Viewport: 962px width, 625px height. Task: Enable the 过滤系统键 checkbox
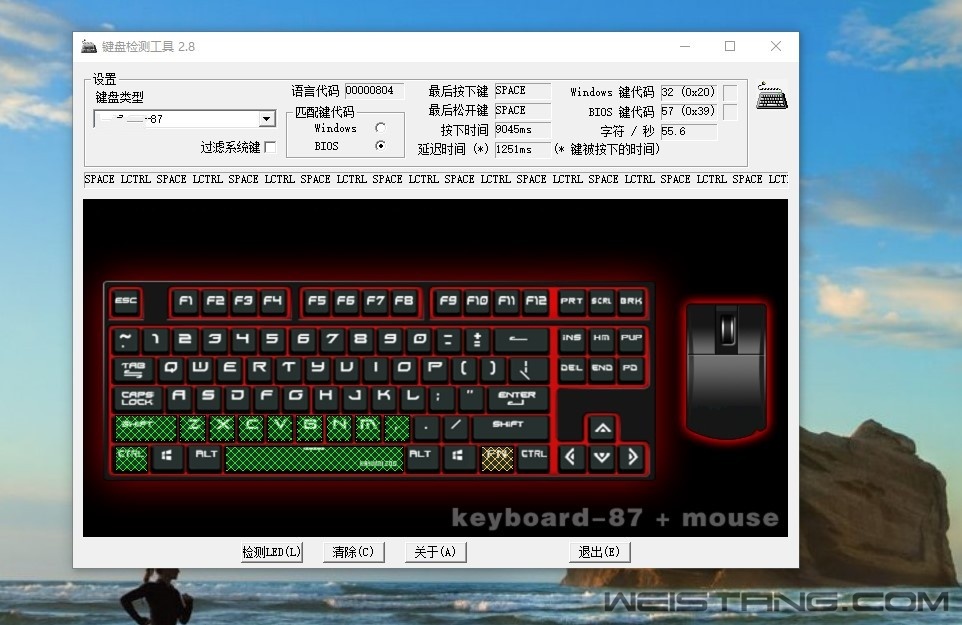click(x=269, y=148)
